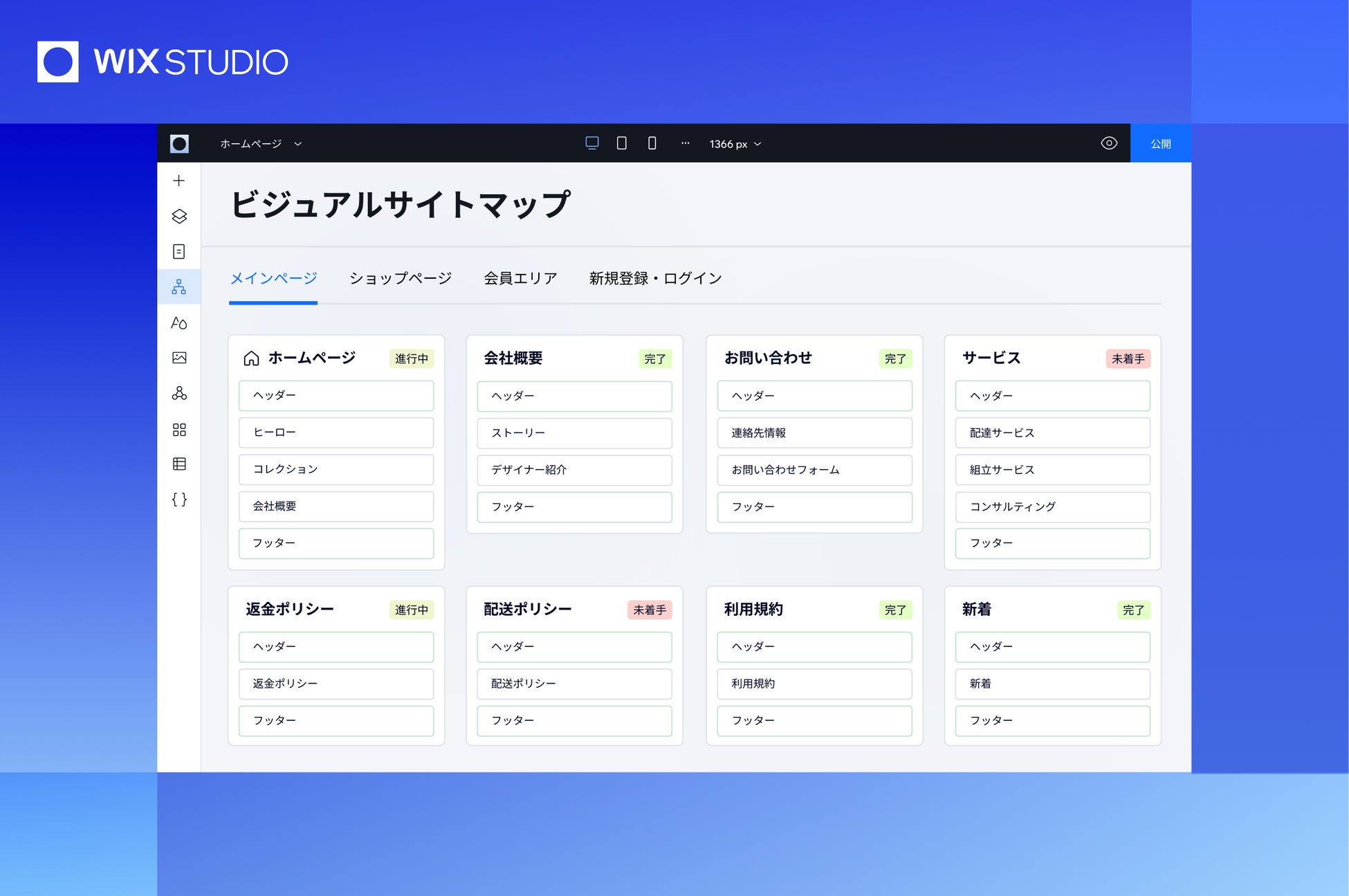
Task: Open the CMS table icon
Action: coord(178,464)
